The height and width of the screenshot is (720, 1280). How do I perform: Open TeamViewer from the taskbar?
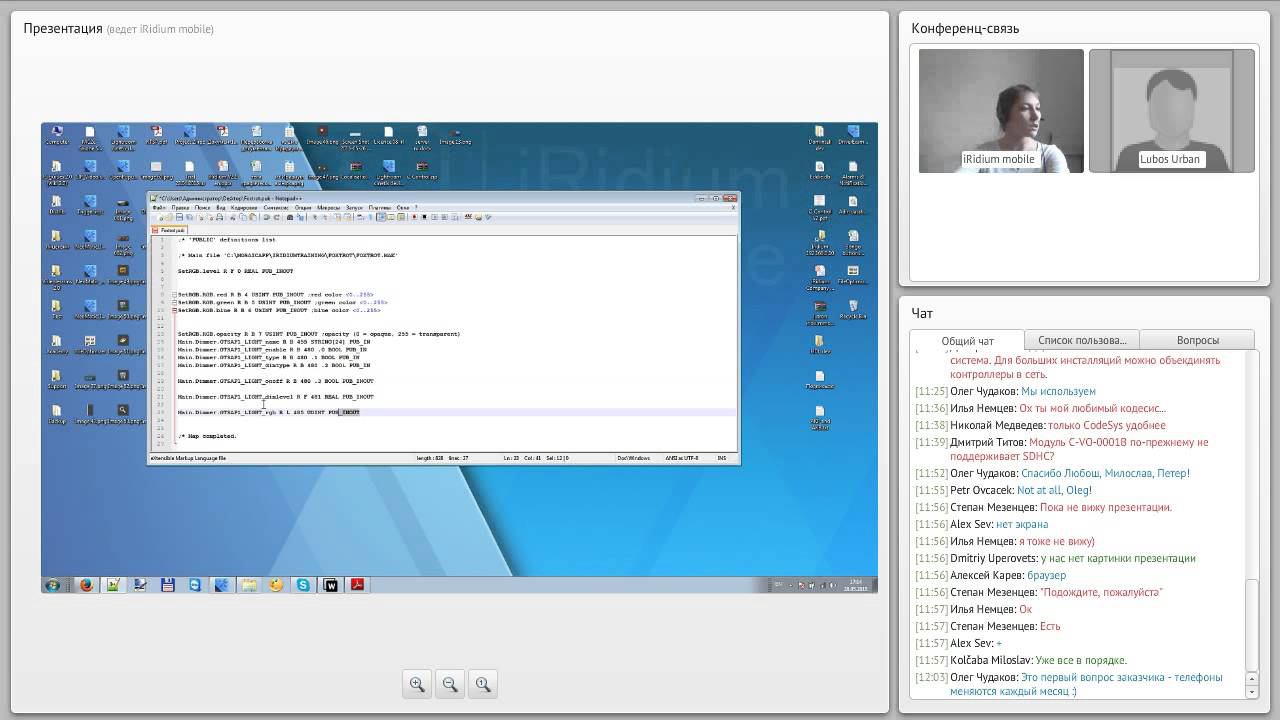[195, 585]
